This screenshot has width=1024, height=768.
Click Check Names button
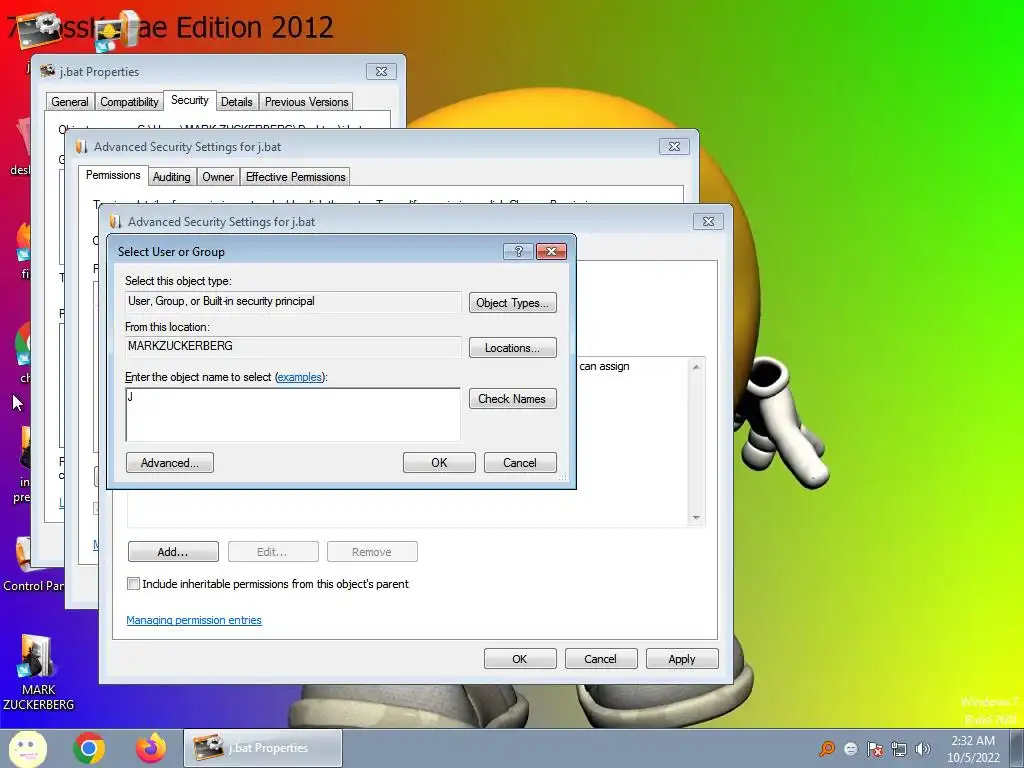tap(513, 398)
